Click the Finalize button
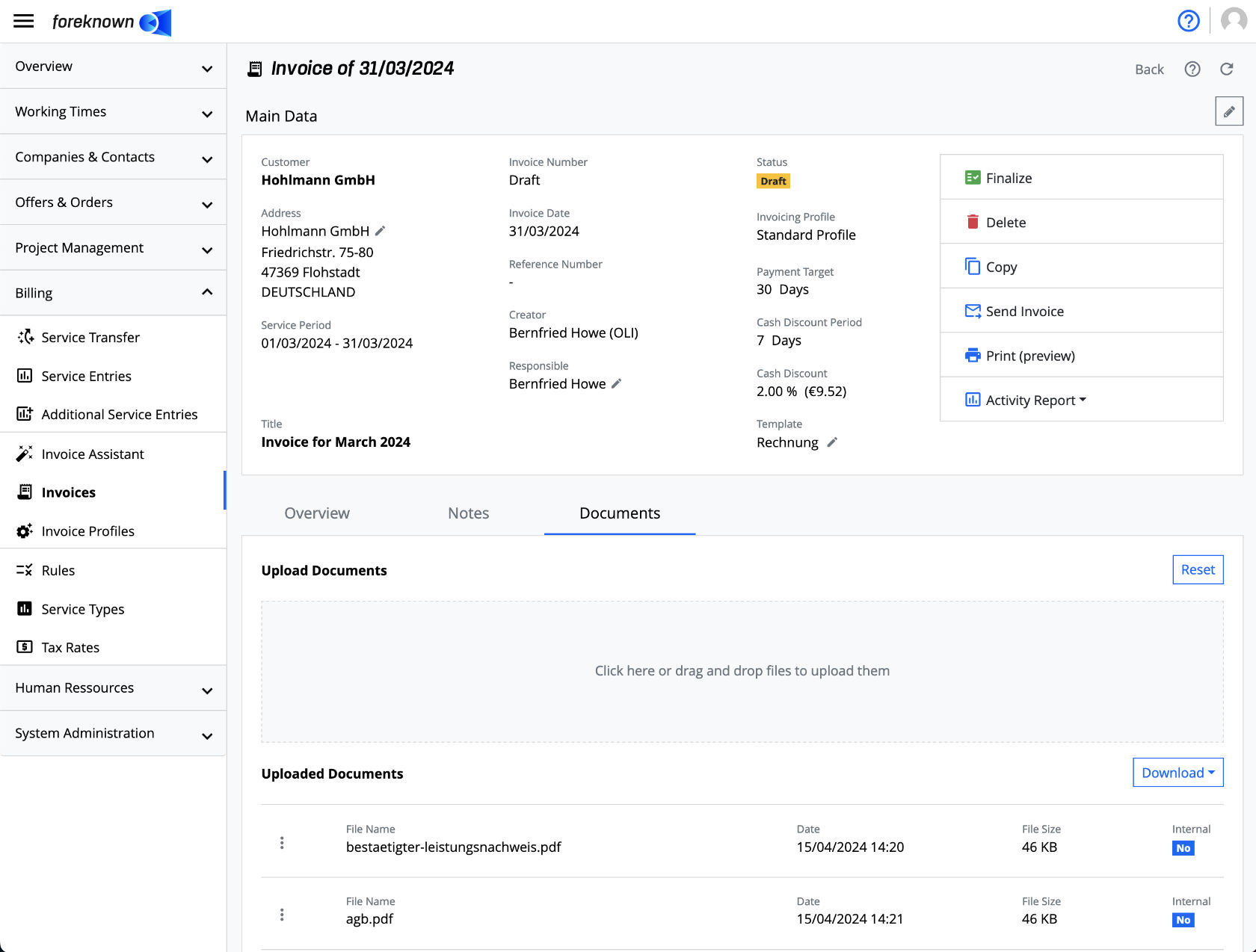1256x952 pixels. click(1009, 178)
